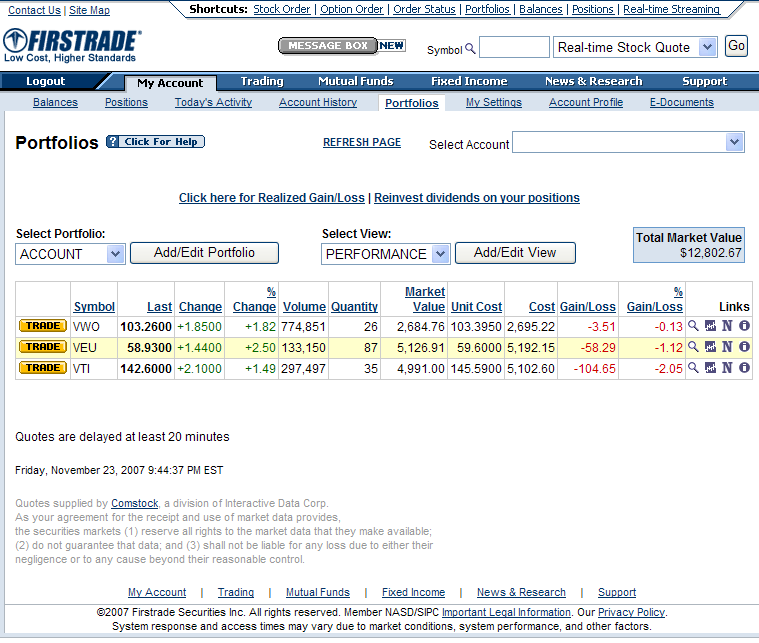Click the Add/Edit Portfolio button
Viewport: 759px width, 643px height.
point(204,253)
